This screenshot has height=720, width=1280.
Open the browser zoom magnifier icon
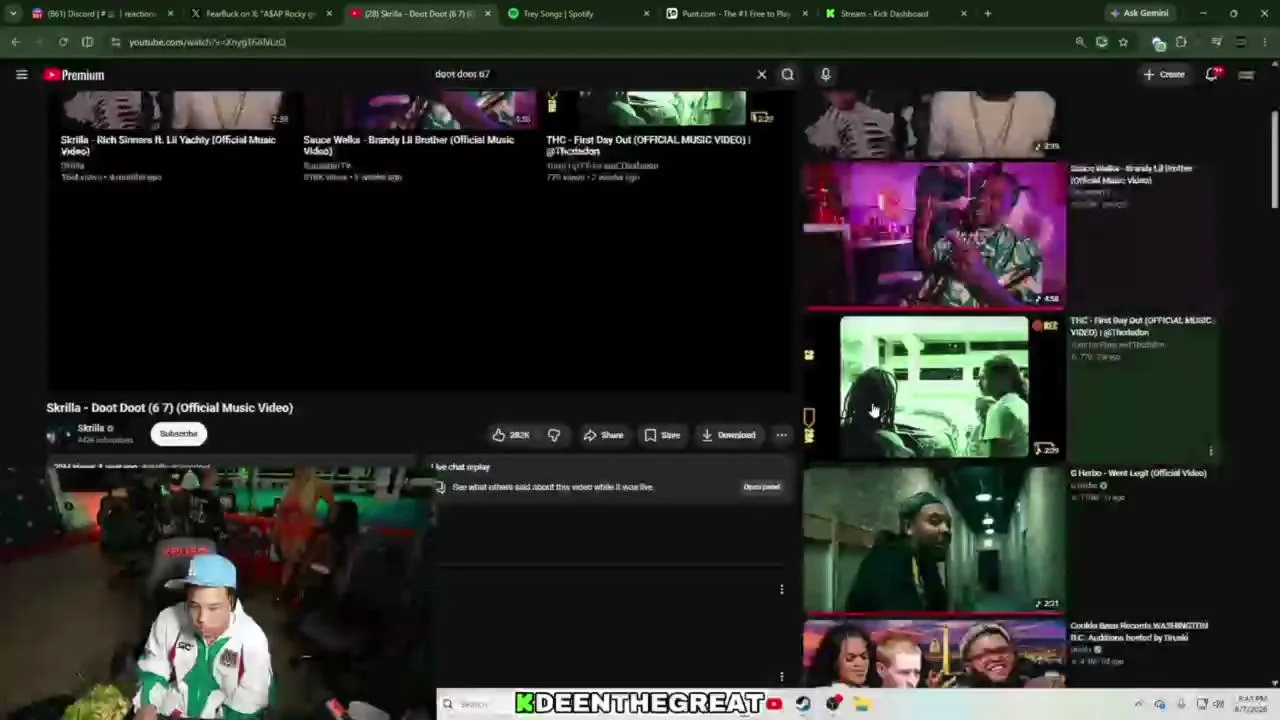coord(1080,42)
